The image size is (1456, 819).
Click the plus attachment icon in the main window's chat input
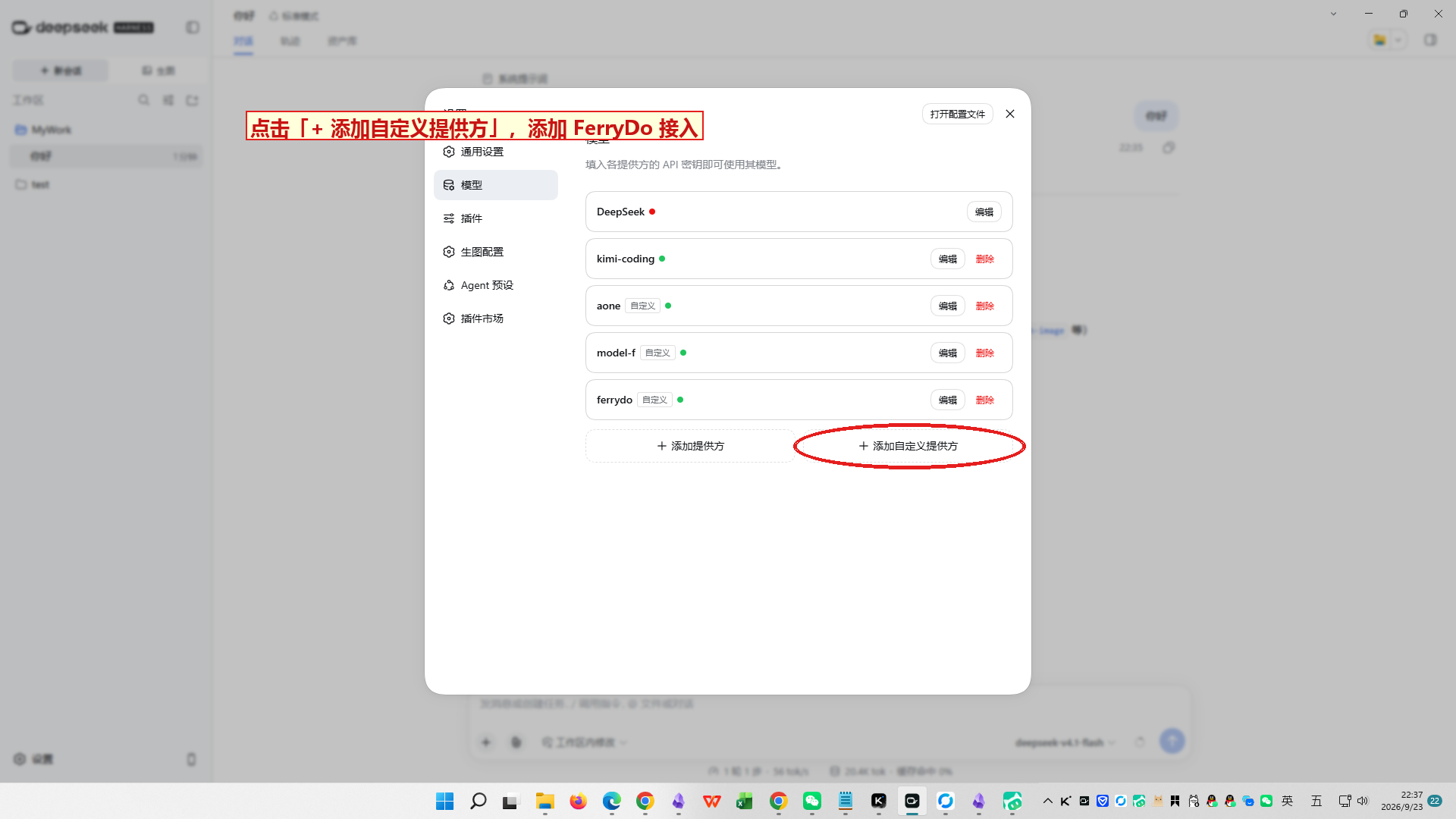[486, 742]
